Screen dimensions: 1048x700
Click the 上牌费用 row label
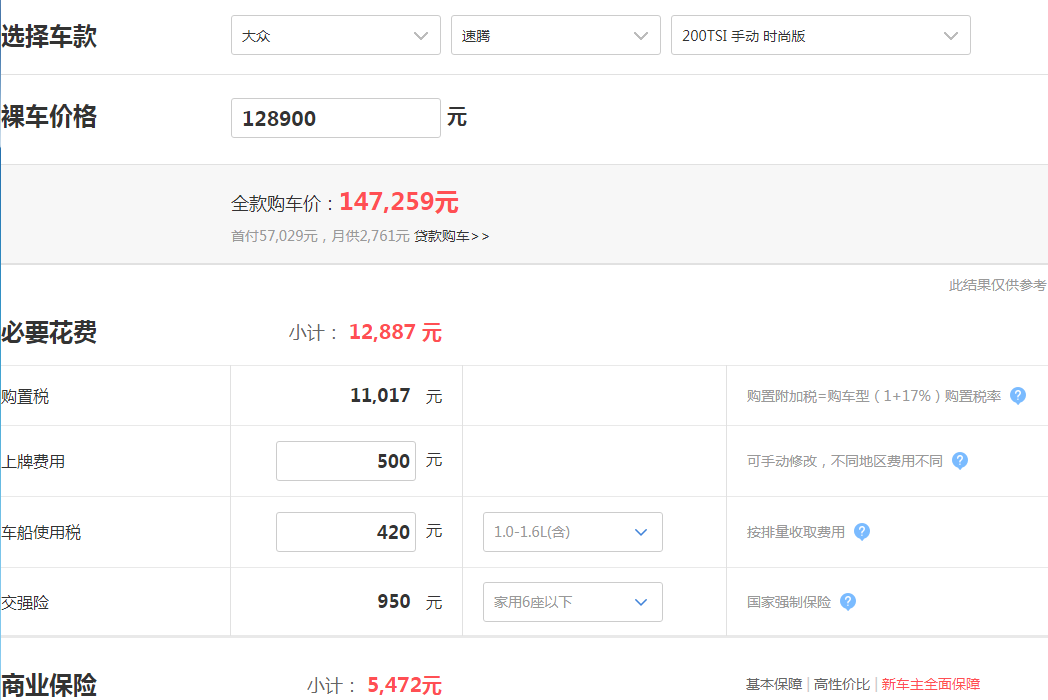[x=33, y=462]
